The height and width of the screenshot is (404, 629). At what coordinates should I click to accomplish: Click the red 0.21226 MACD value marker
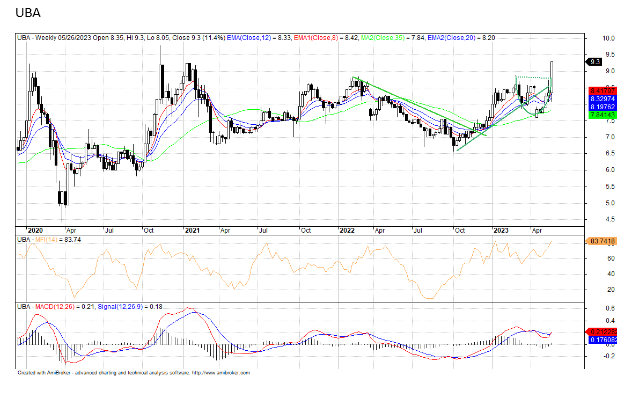click(x=601, y=332)
